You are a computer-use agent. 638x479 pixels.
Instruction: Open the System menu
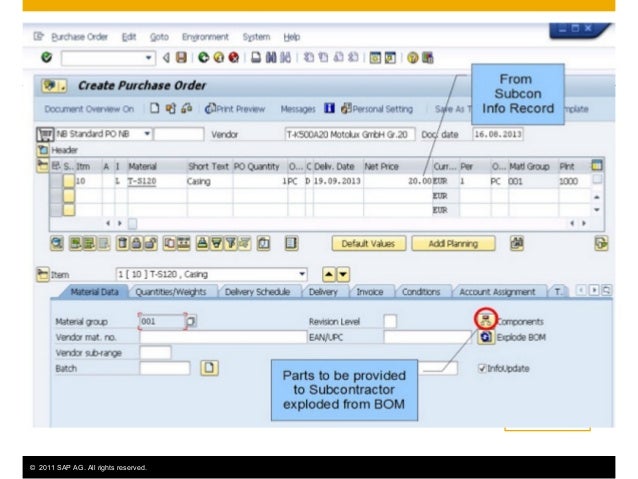[x=256, y=37]
